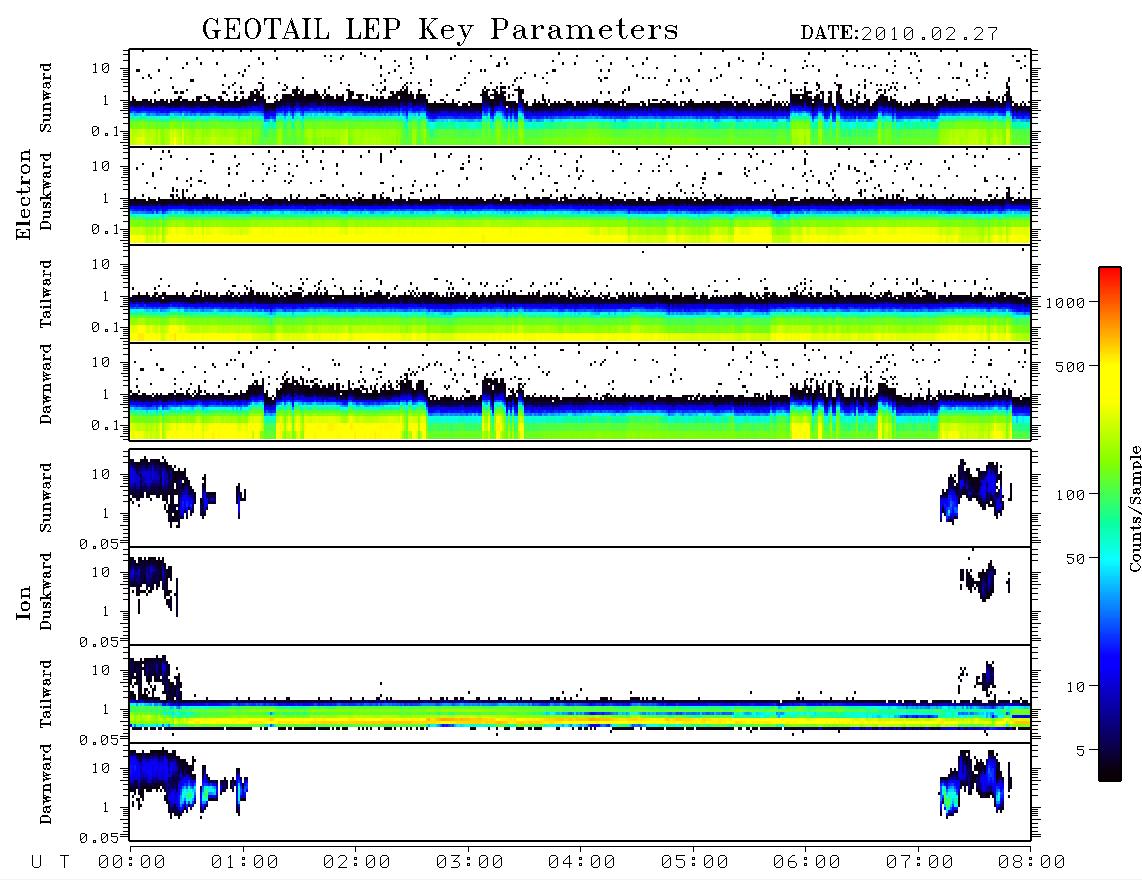The width and height of the screenshot is (1142, 880).
Task: Click the color scale bar
Action: pyautogui.click(x=1109, y=524)
